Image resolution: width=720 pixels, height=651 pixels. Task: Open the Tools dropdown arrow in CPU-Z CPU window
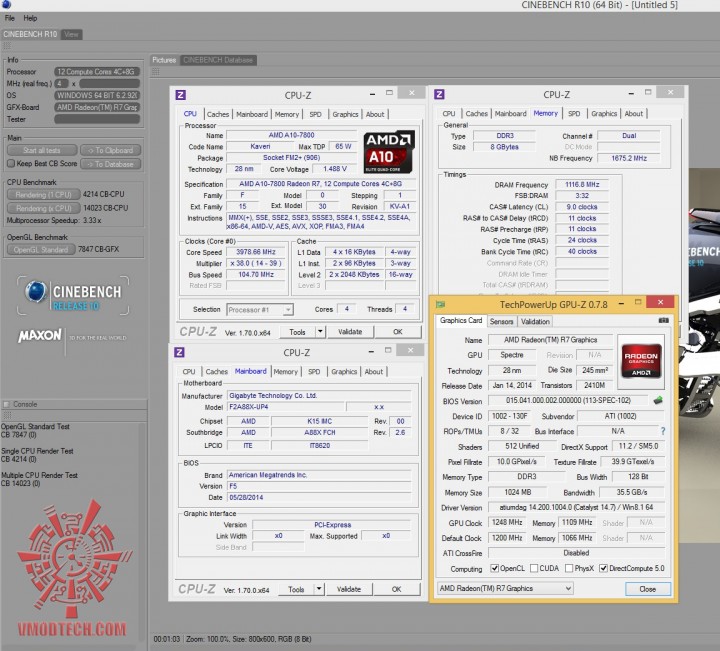pyautogui.click(x=320, y=331)
